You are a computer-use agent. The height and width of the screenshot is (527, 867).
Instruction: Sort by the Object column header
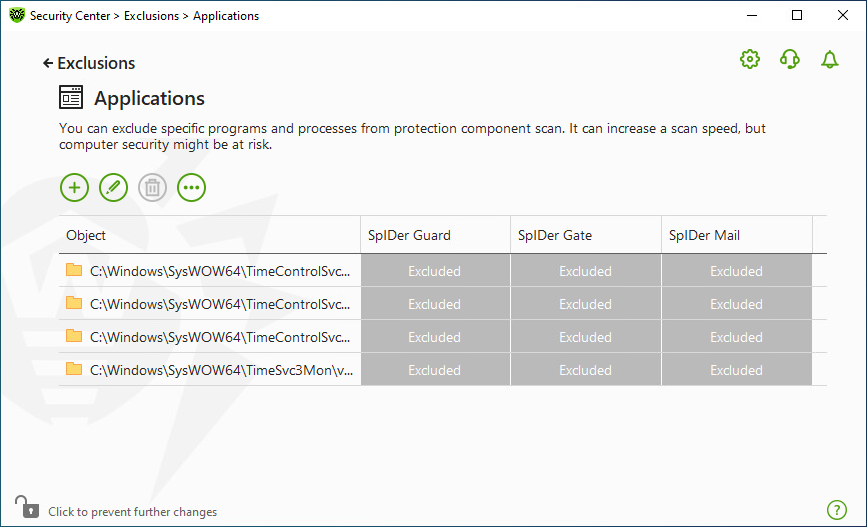coord(210,235)
